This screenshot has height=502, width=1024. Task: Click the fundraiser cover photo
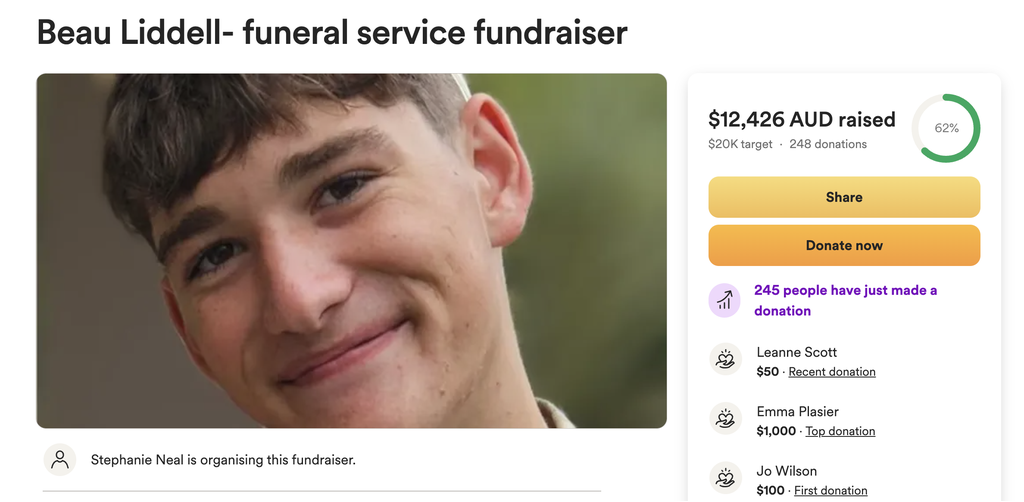coord(351,251)
